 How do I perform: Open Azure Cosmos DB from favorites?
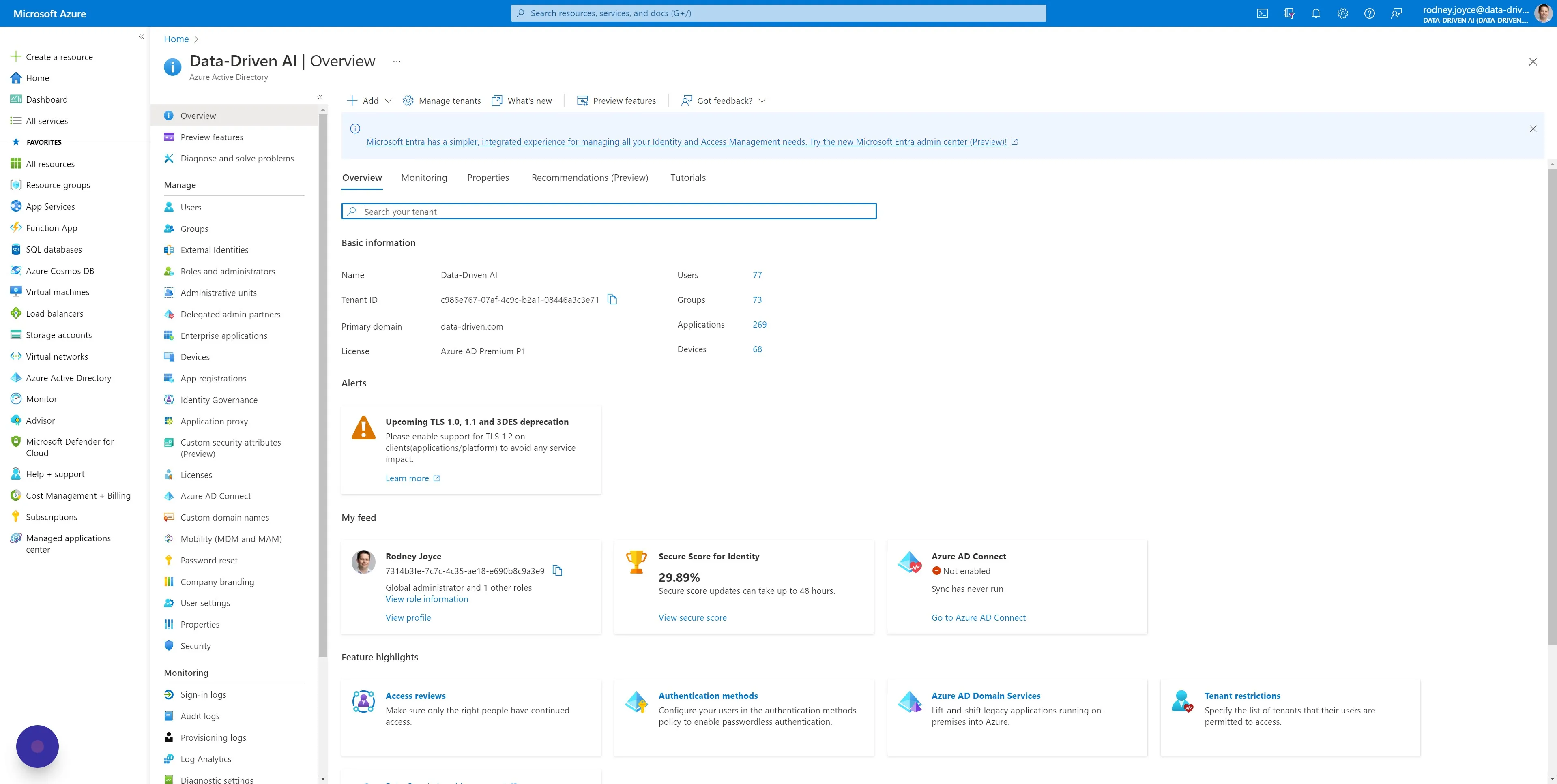60,271
